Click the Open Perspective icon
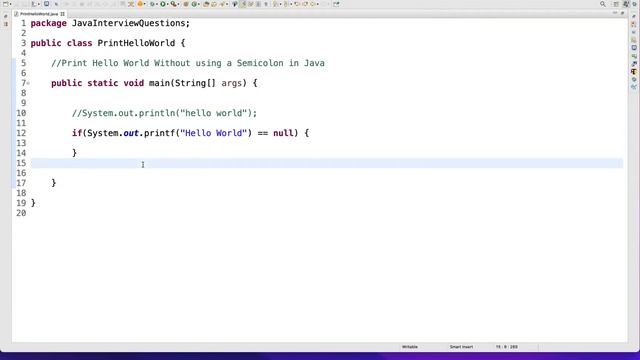Image resolution: width=640 pixels, height=360 pixels. point(616,4)
